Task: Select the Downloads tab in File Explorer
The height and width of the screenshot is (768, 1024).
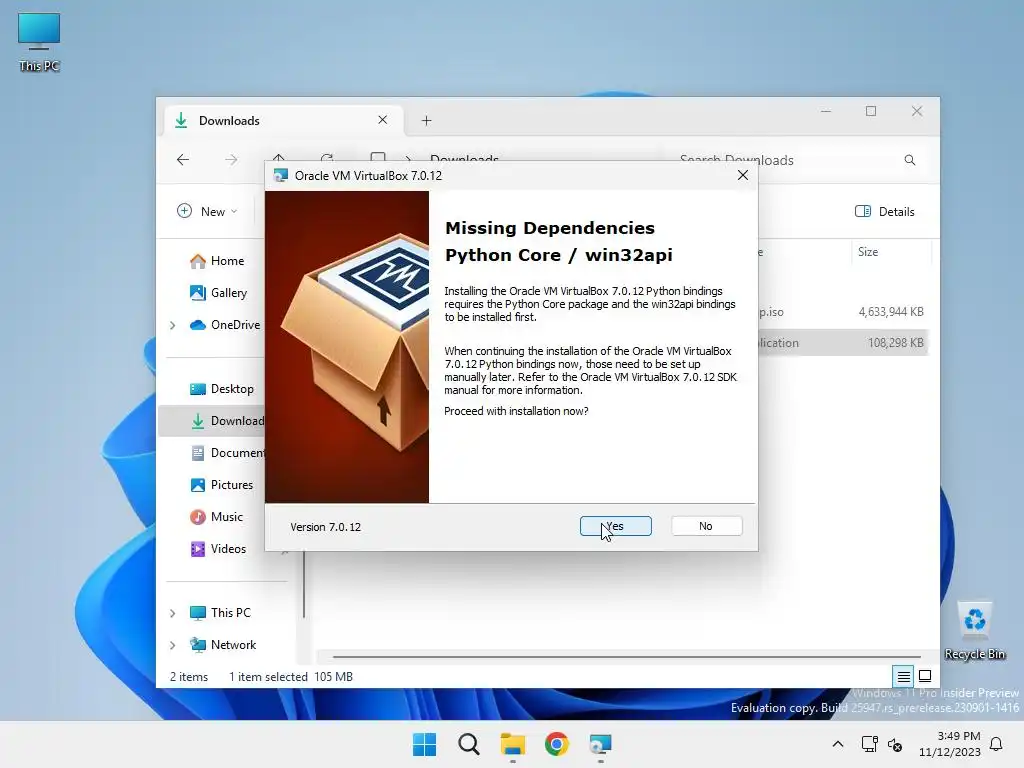Action: (282, 120)
